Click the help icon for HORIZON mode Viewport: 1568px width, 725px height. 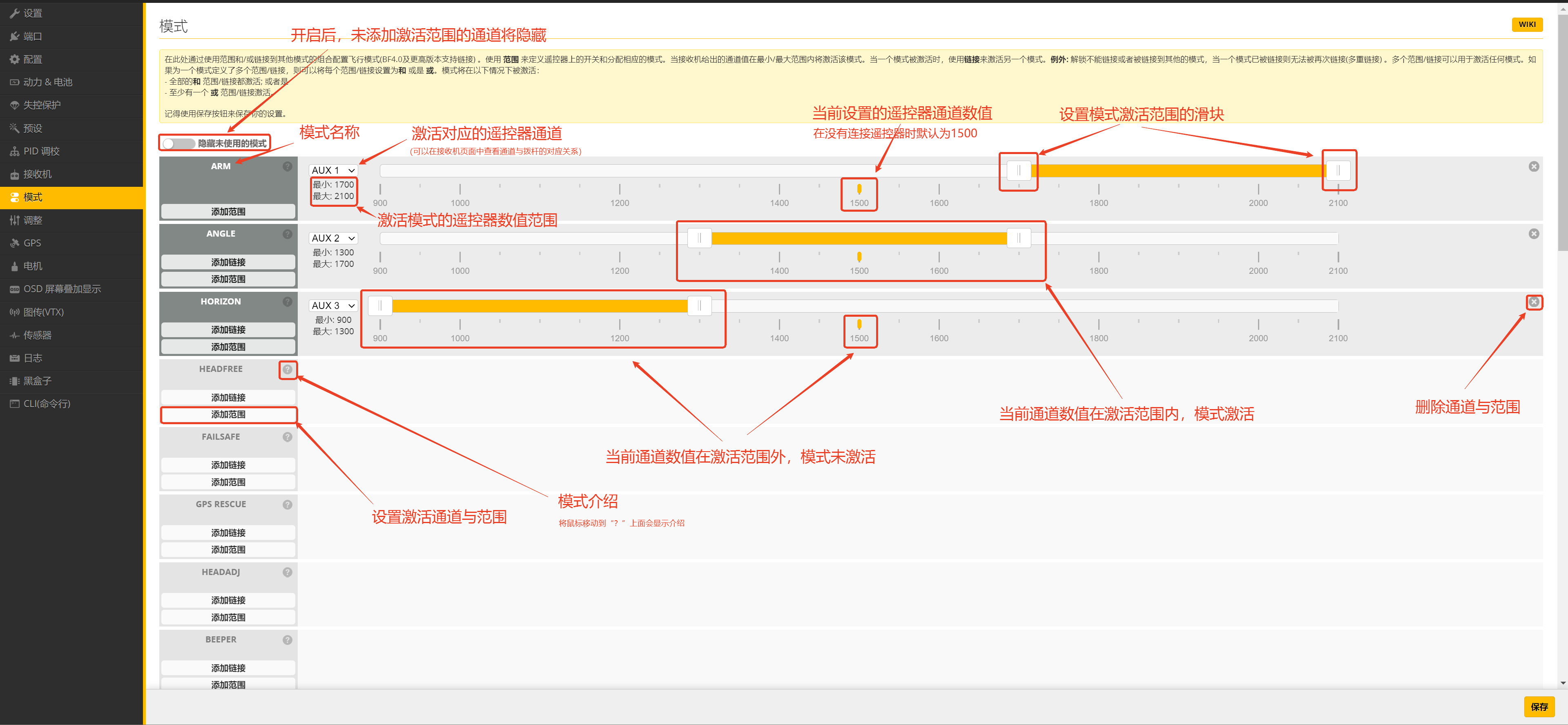point(287,302)
